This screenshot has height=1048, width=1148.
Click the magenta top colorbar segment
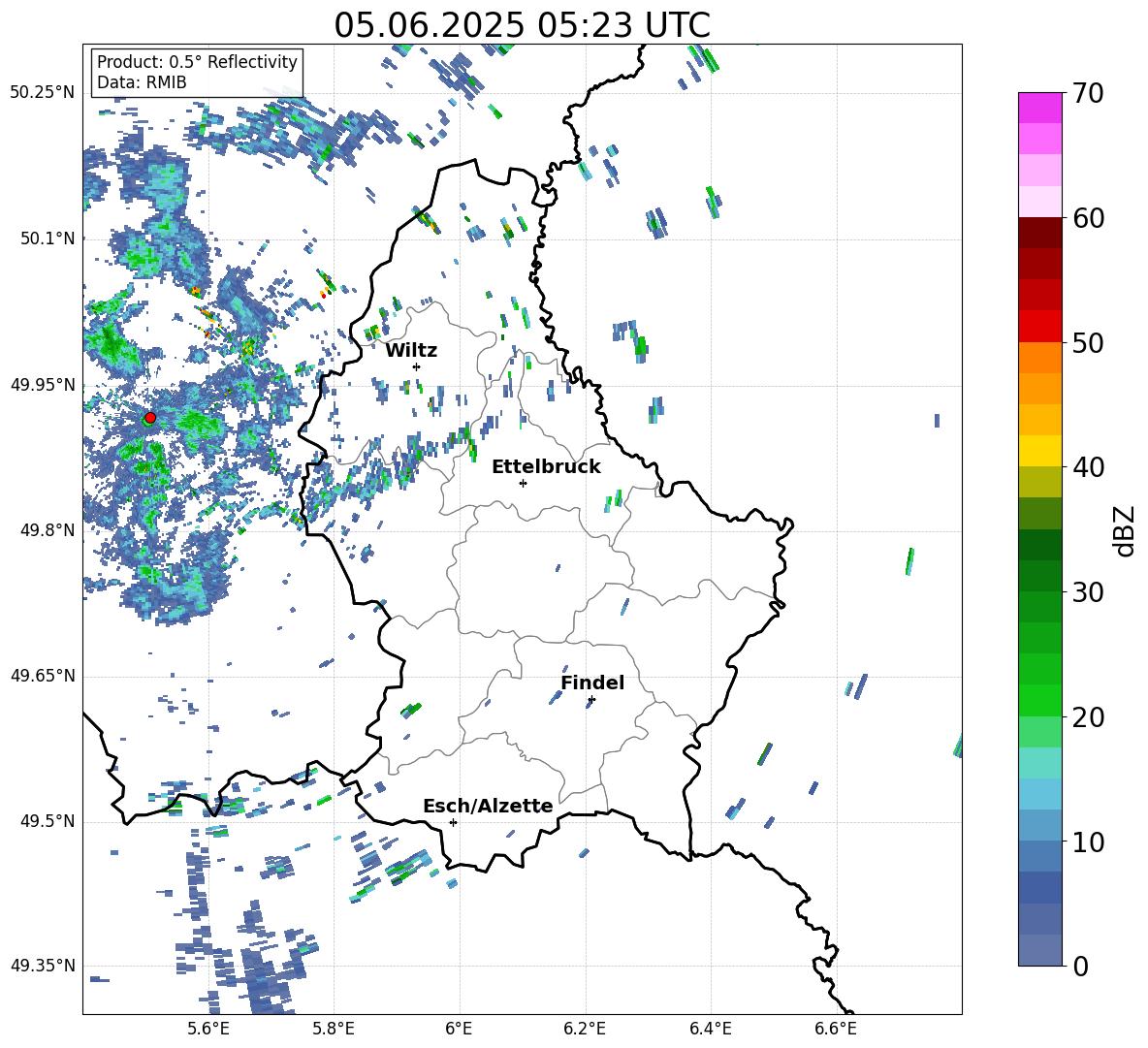point(1039,108)
